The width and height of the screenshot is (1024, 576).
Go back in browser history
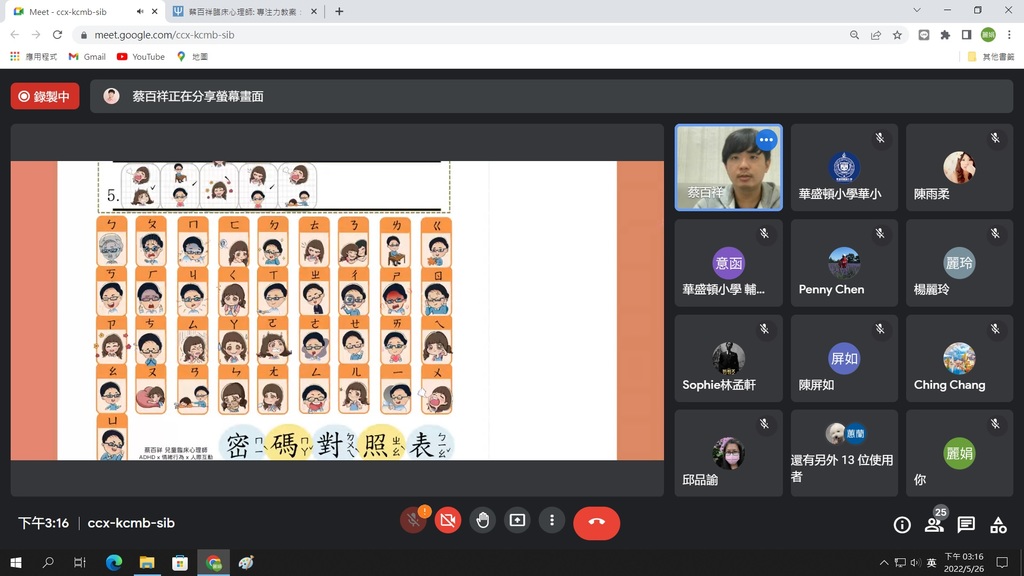15,35
